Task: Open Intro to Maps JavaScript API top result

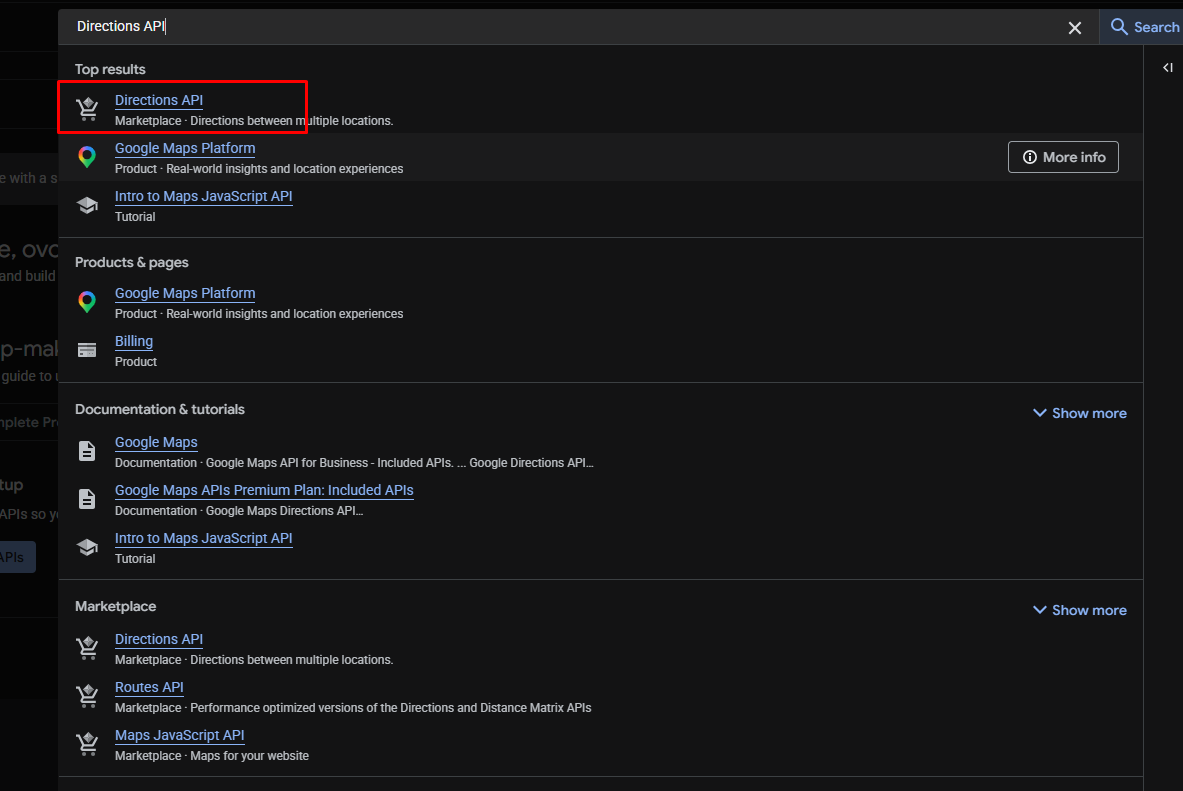Action: [x=204, y=196]
